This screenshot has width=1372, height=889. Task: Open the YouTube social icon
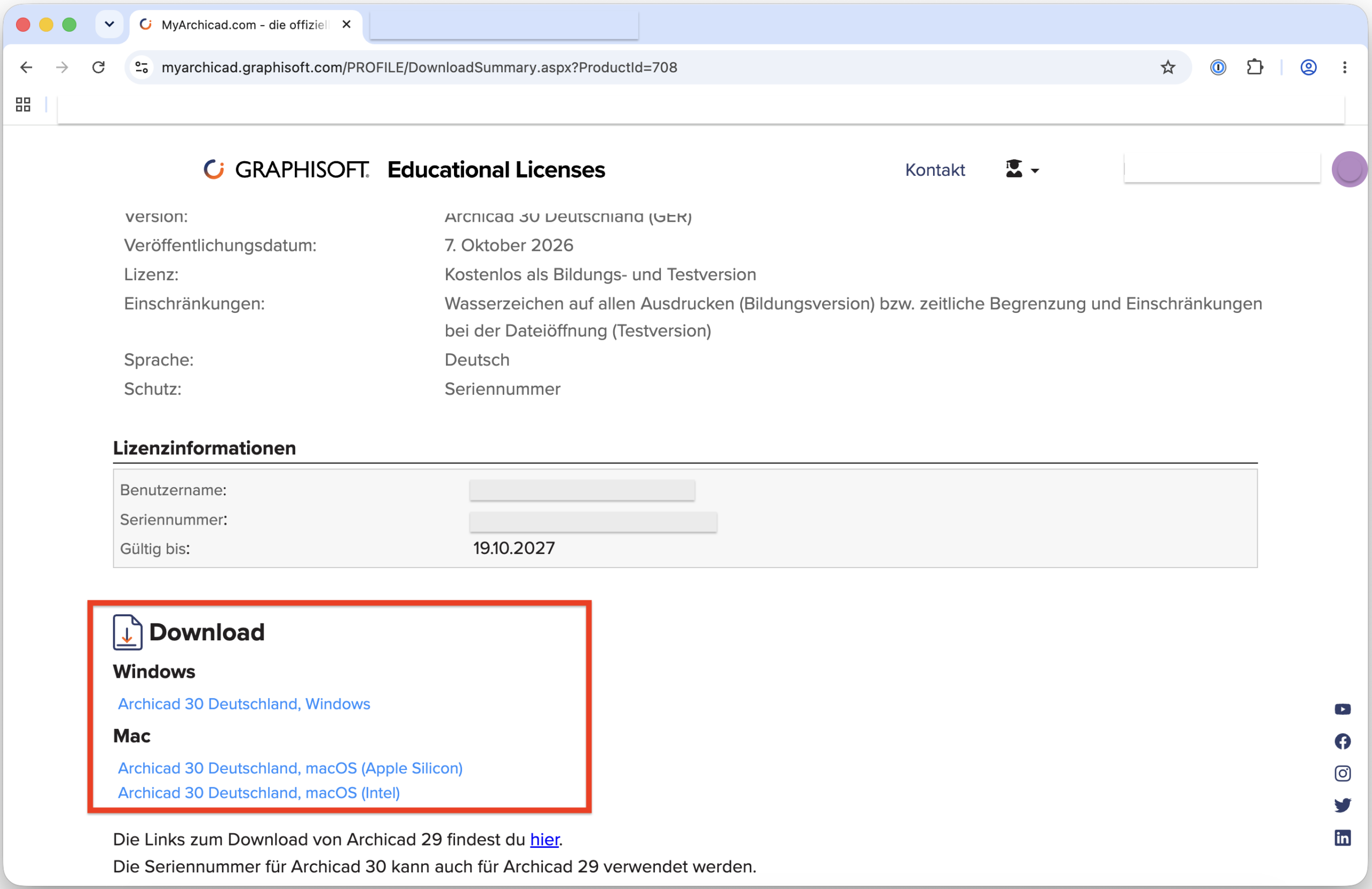click(x=1342, y=709)
